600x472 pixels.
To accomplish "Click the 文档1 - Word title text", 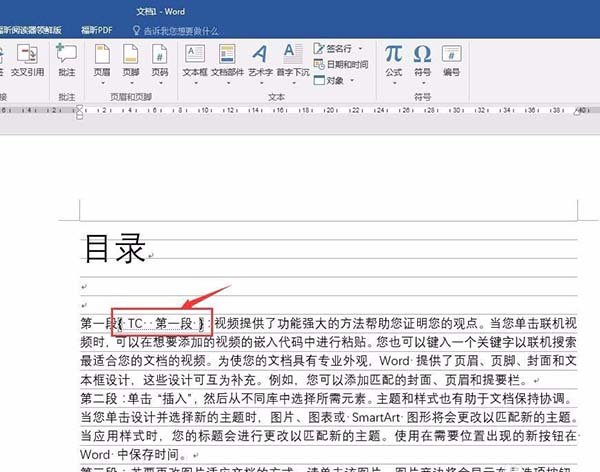I will pos(161,12).
